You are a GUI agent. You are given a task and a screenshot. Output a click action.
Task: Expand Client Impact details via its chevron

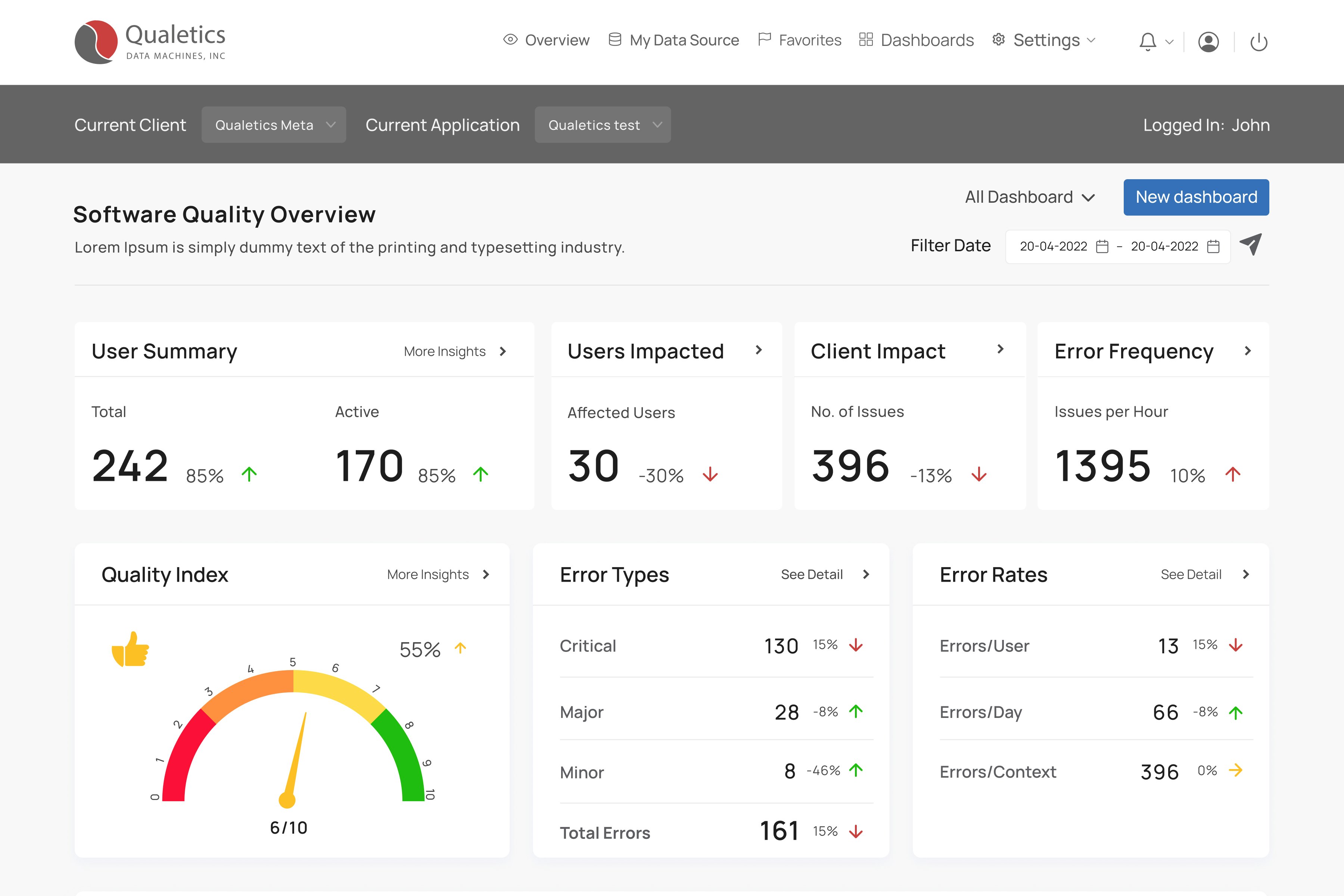click(x=1001, y=350)
